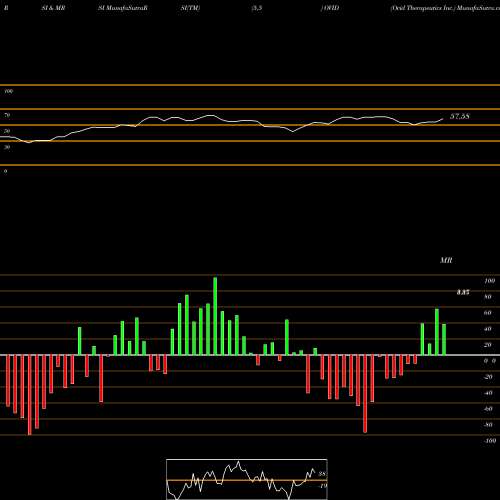Click the bold MR value beside the 80 label
Viewport: 500px width, 500px height.
[463, 293]
